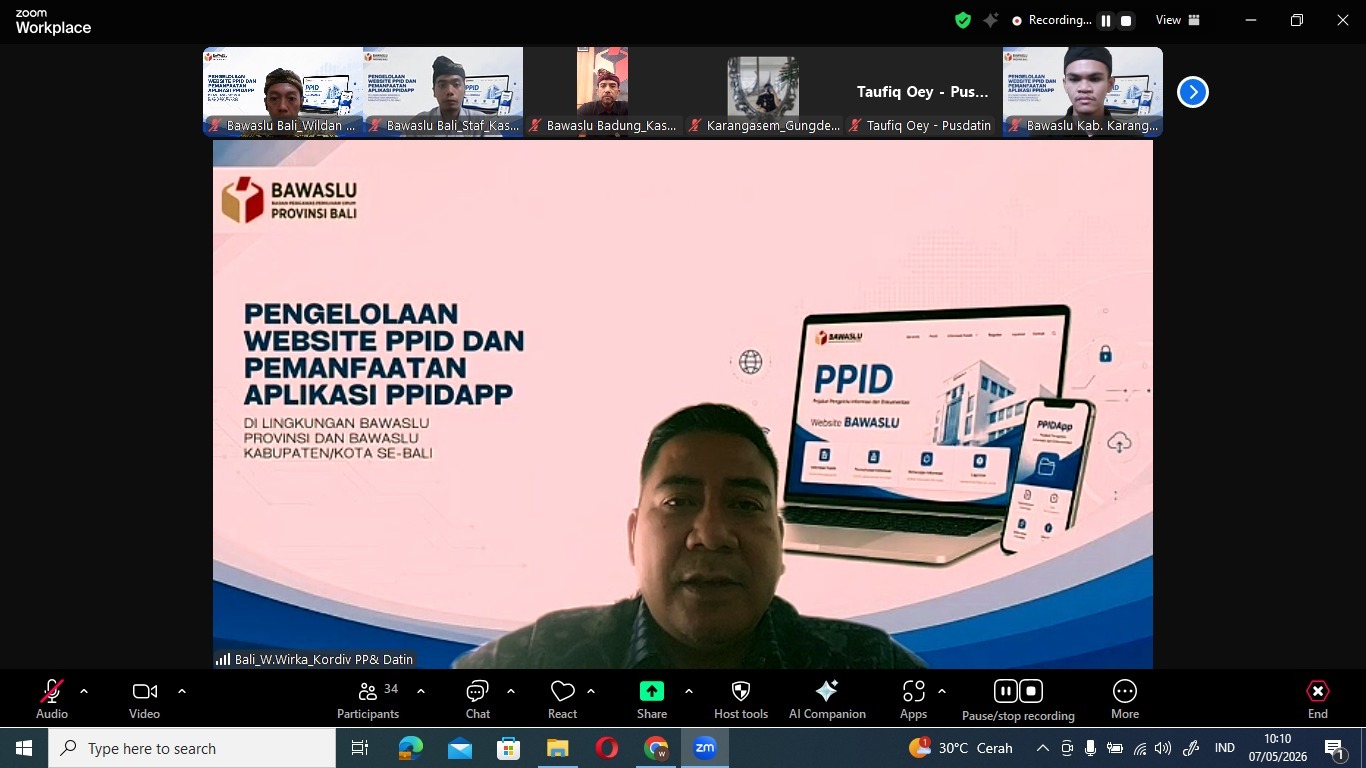Open the Apps menu

[x=913, y=698]
